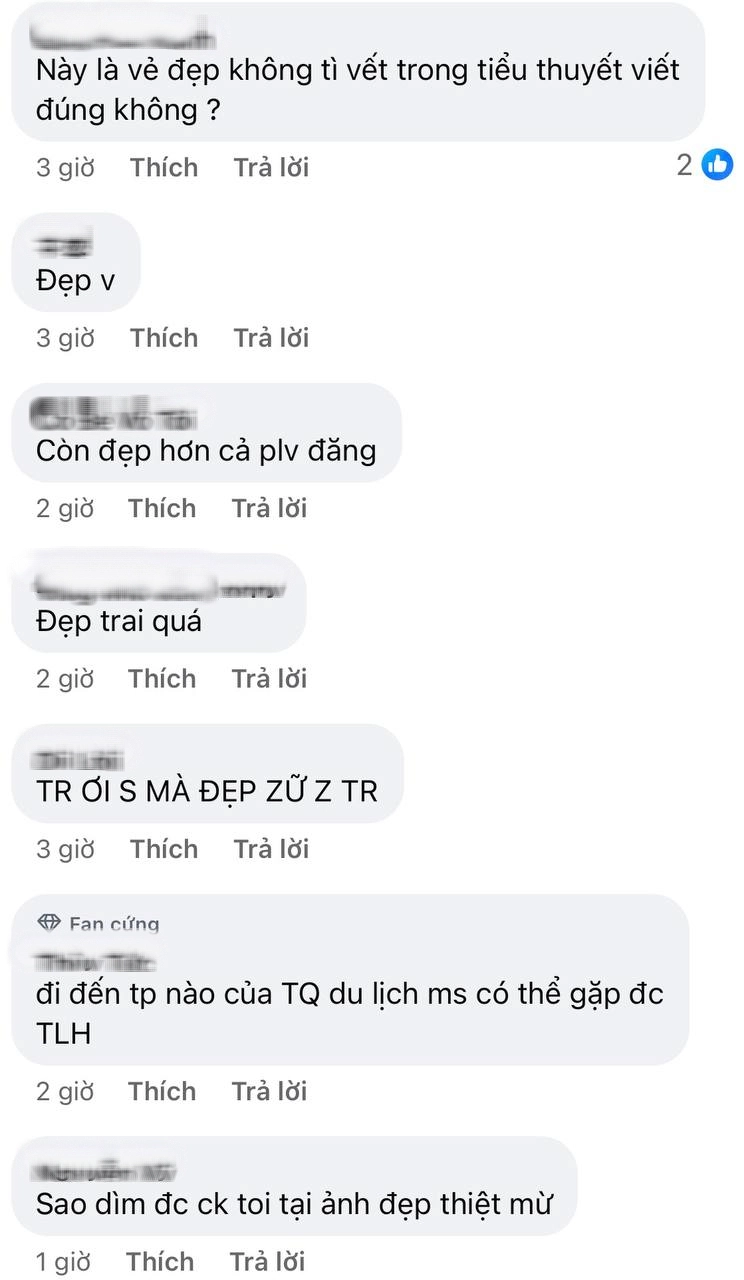Like the comment "Đẹp v"

[164, 338]
